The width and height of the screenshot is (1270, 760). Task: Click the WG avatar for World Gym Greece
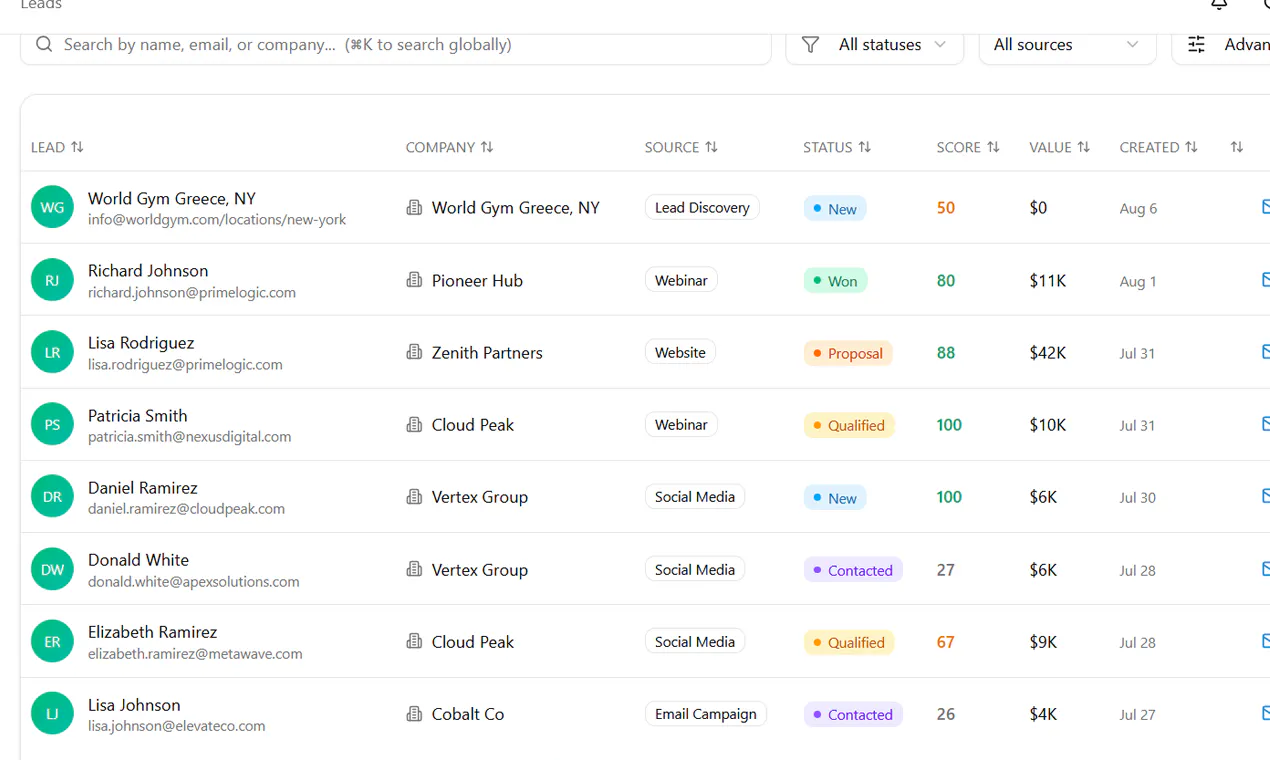52,208
